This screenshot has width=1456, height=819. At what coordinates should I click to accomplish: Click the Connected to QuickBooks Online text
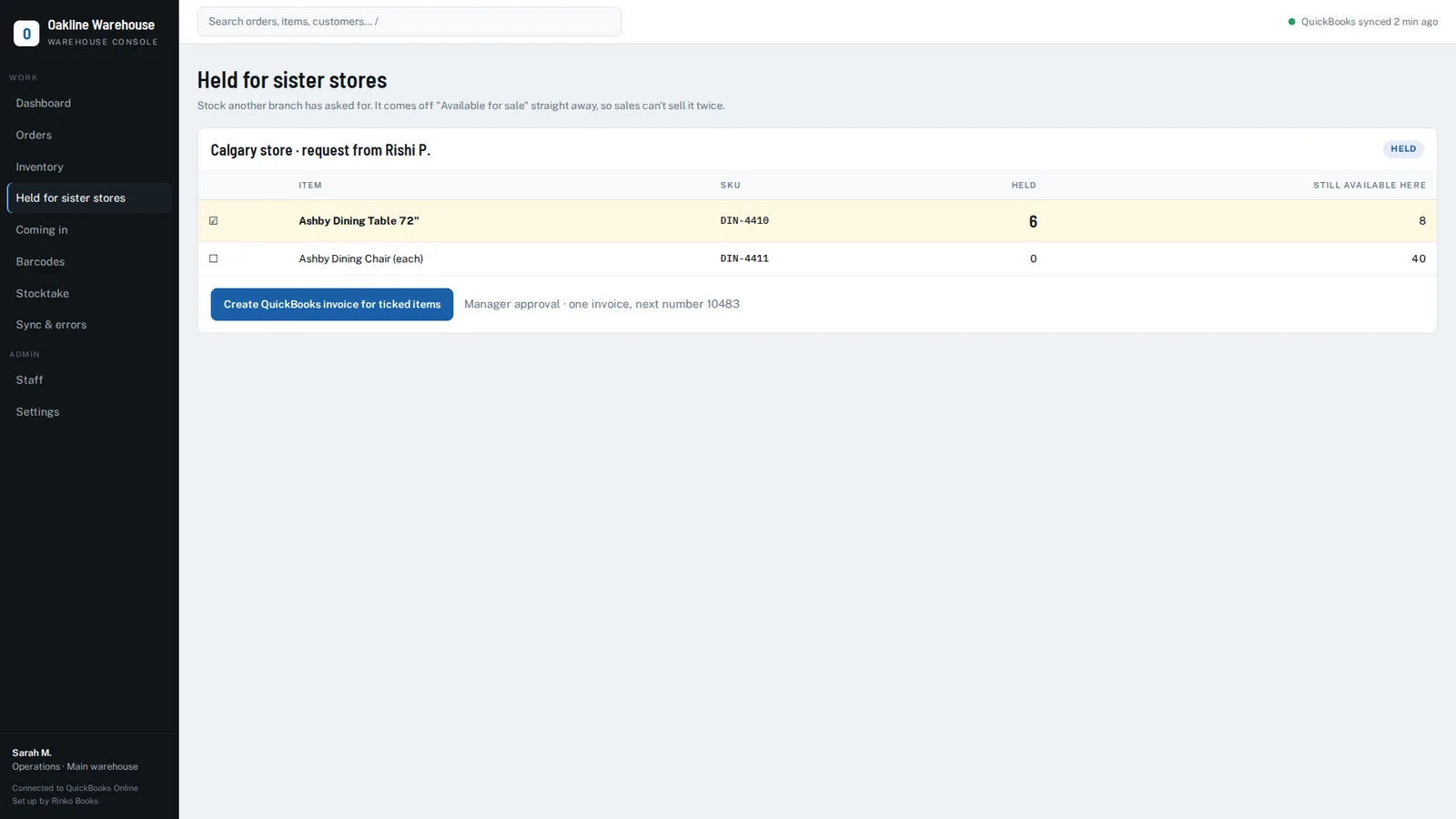75,789
